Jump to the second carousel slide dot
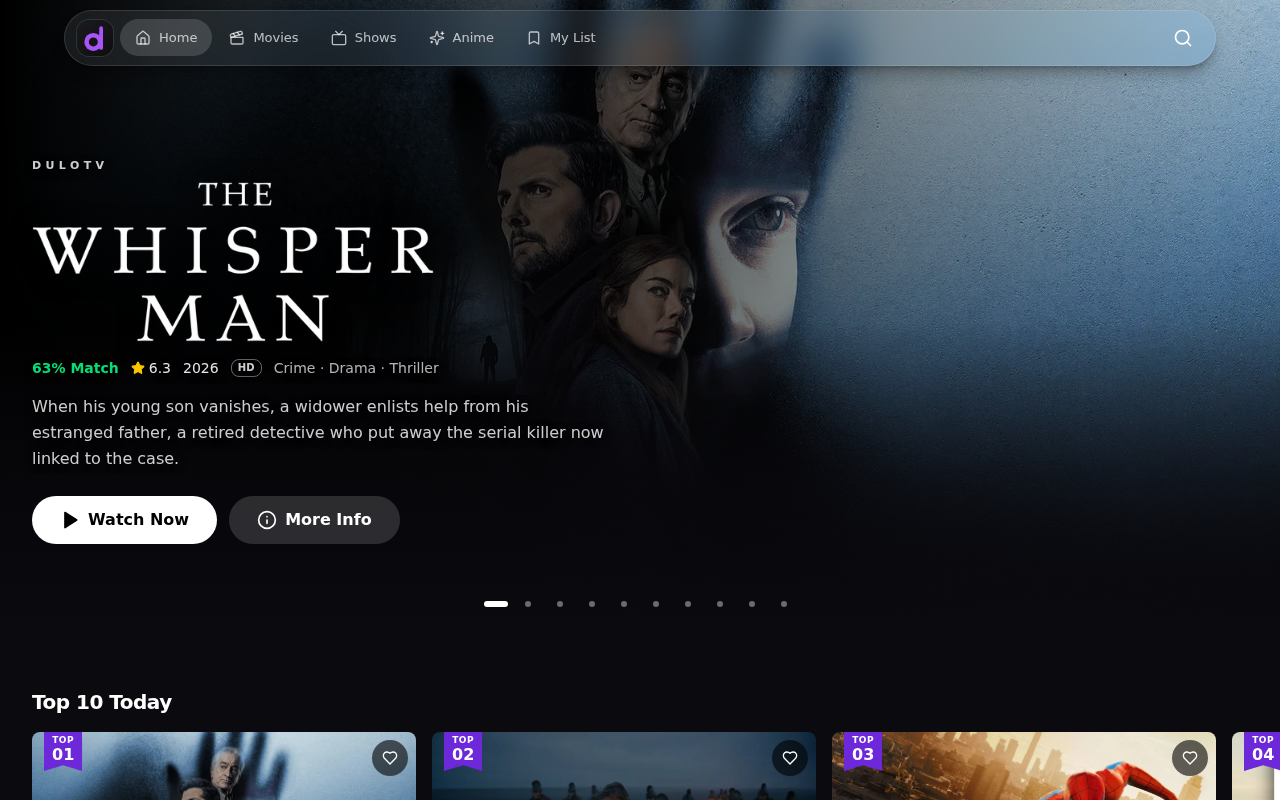 click(x=528, y=604)
